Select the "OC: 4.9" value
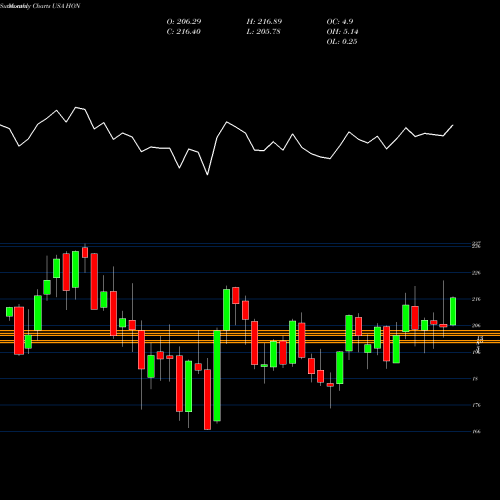Screen dimensions: 500x500 (340, 22)
